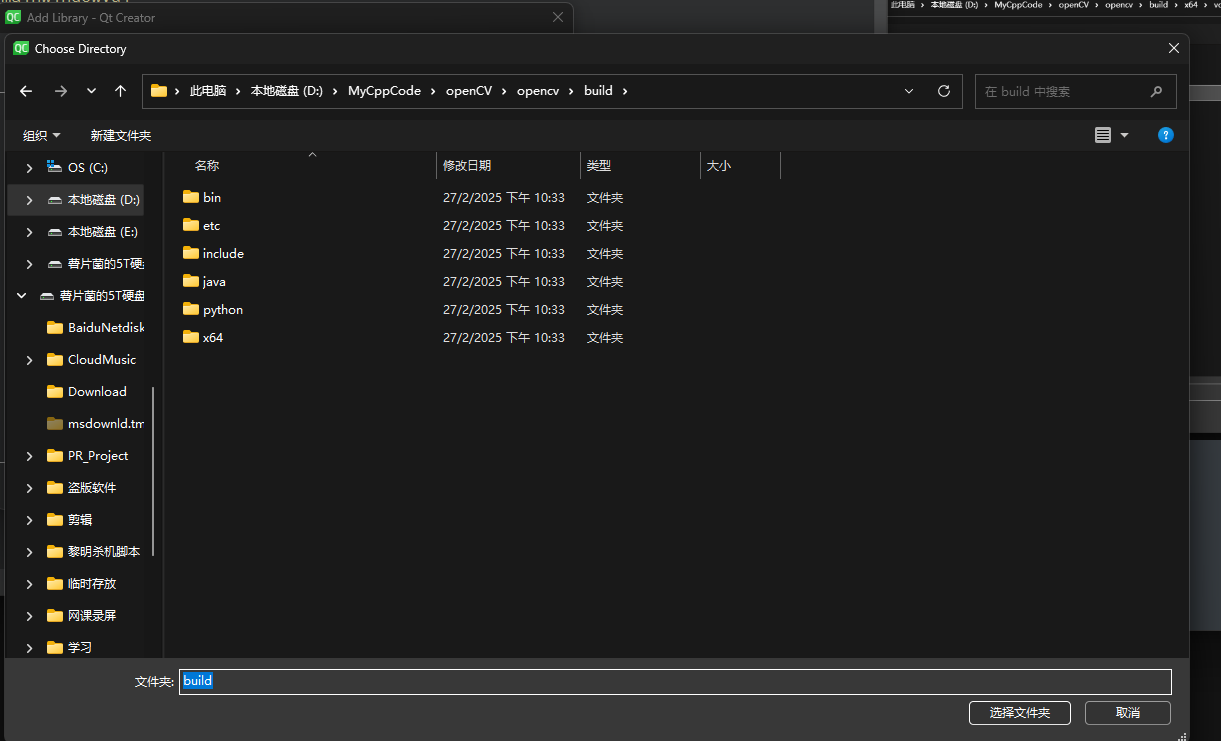Screen dimensions: 1221x741
Task: Sort by 修改日期 column header
Action: pyautogui.click(x=467, y=166)
